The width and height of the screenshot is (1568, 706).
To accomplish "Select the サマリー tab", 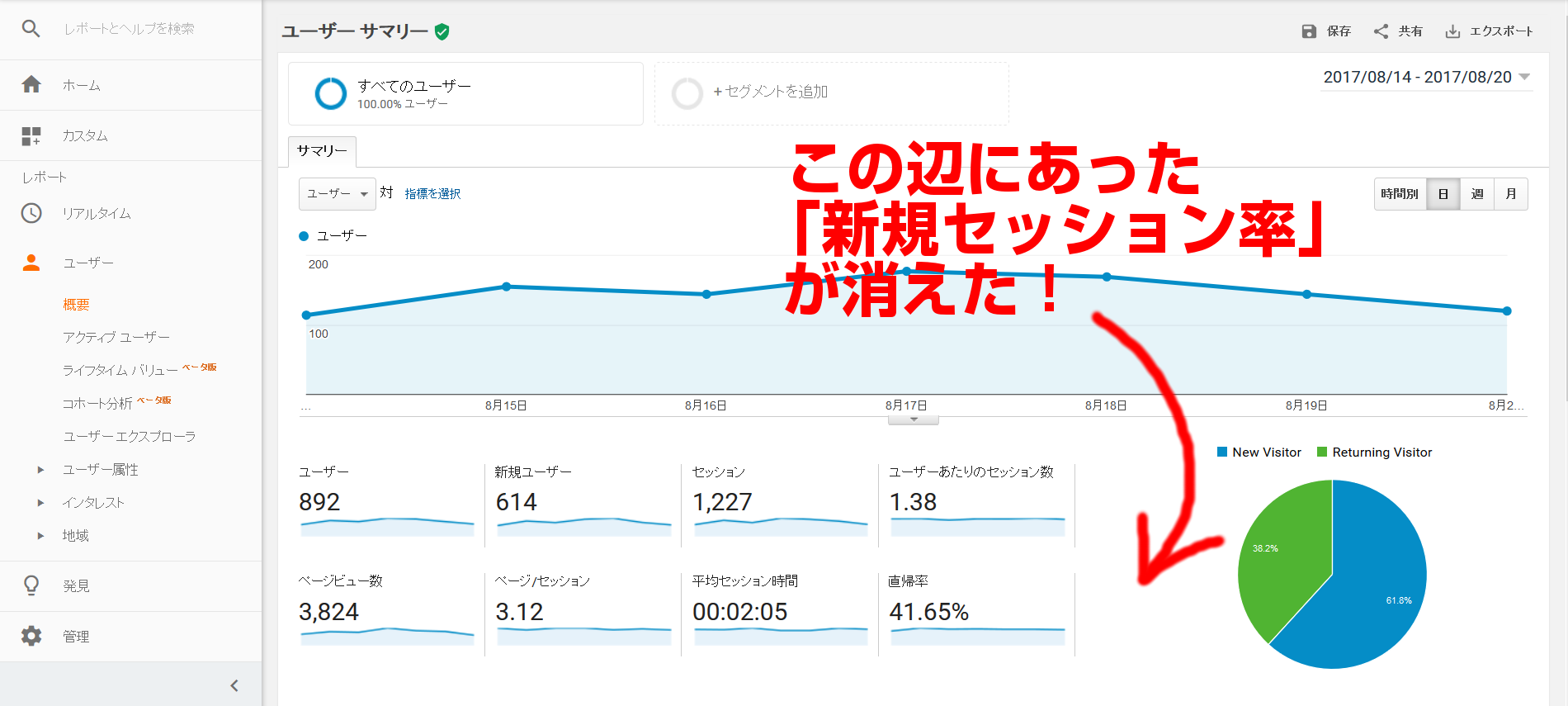I will click(x=322, y=151).
